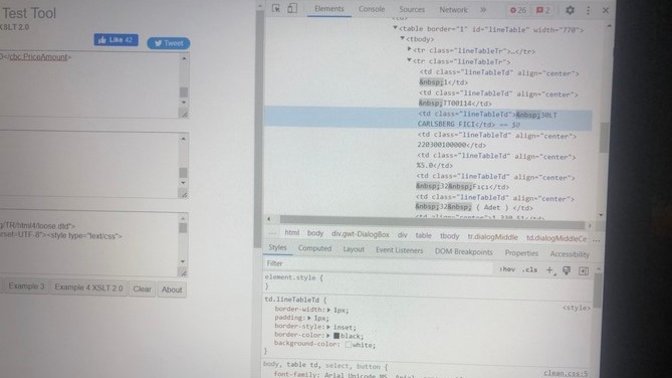Open the Computed pane tab

tap(315, 249)
